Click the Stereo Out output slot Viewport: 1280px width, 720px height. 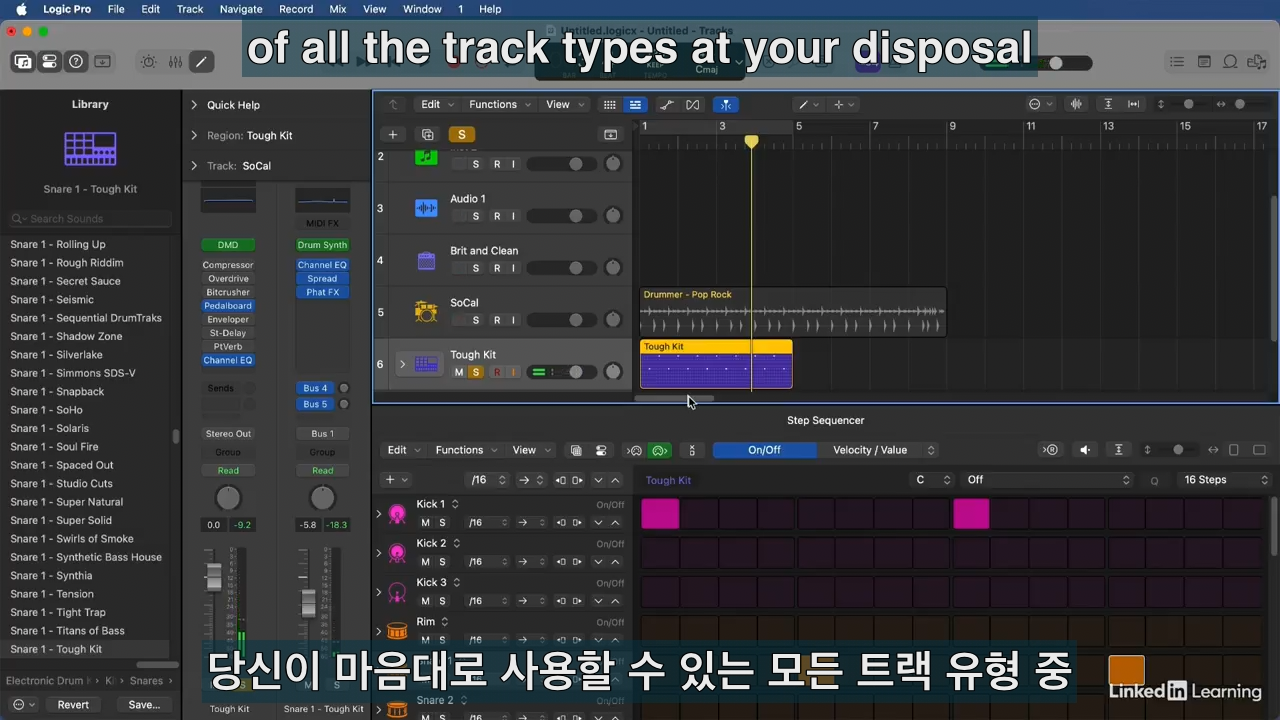pyautogui.click(x=228, y=434)
